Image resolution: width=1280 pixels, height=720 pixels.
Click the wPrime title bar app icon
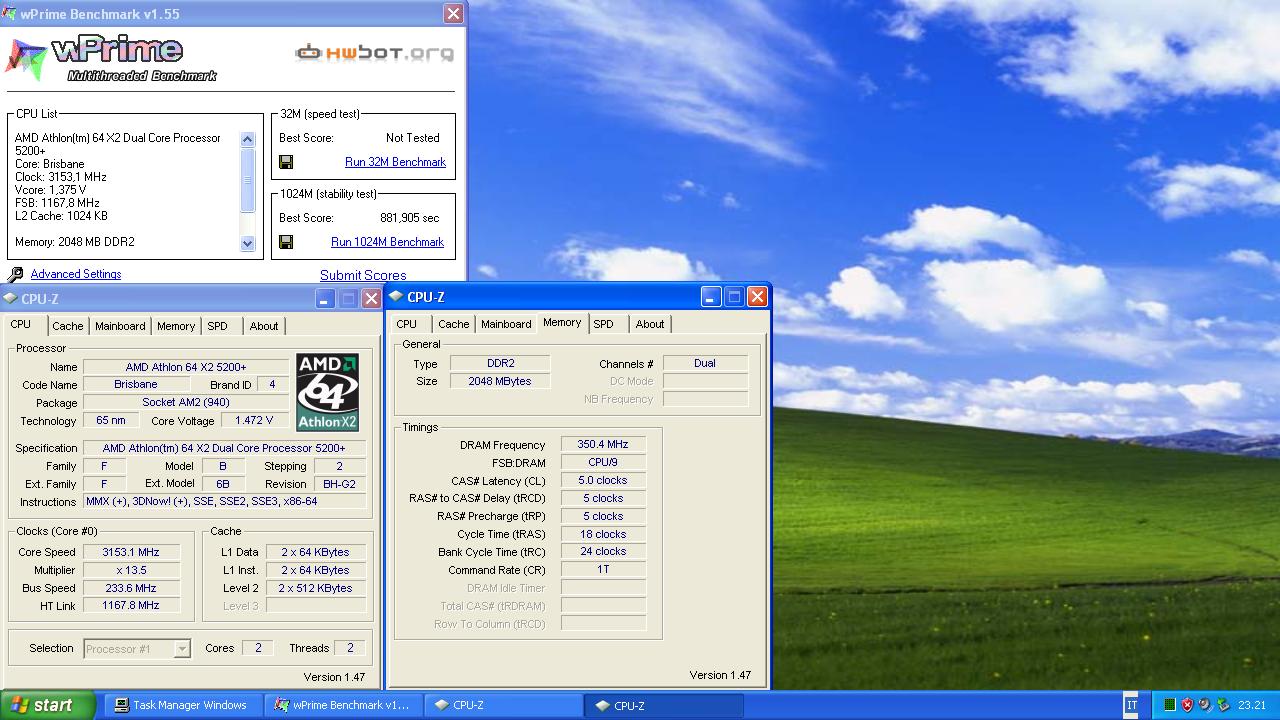pyautogui.click(x=10, y=14)
